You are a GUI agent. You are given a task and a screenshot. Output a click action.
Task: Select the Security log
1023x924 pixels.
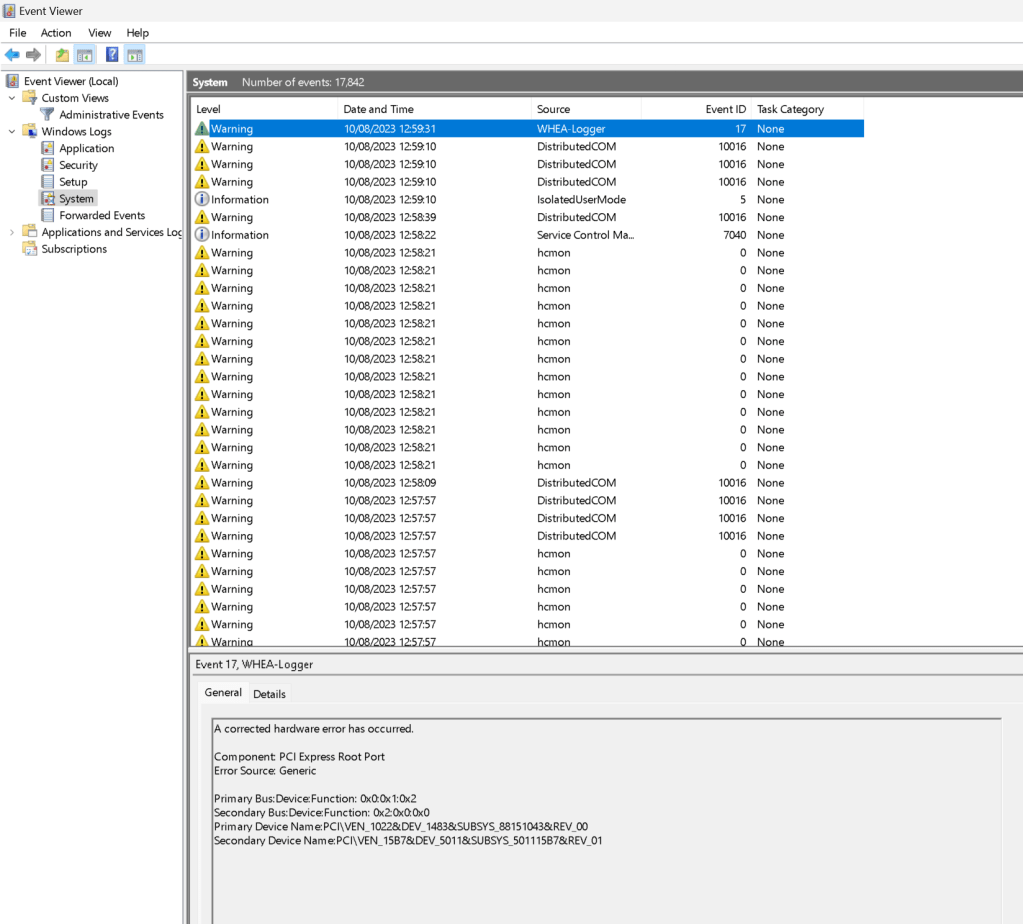[78, 165]
